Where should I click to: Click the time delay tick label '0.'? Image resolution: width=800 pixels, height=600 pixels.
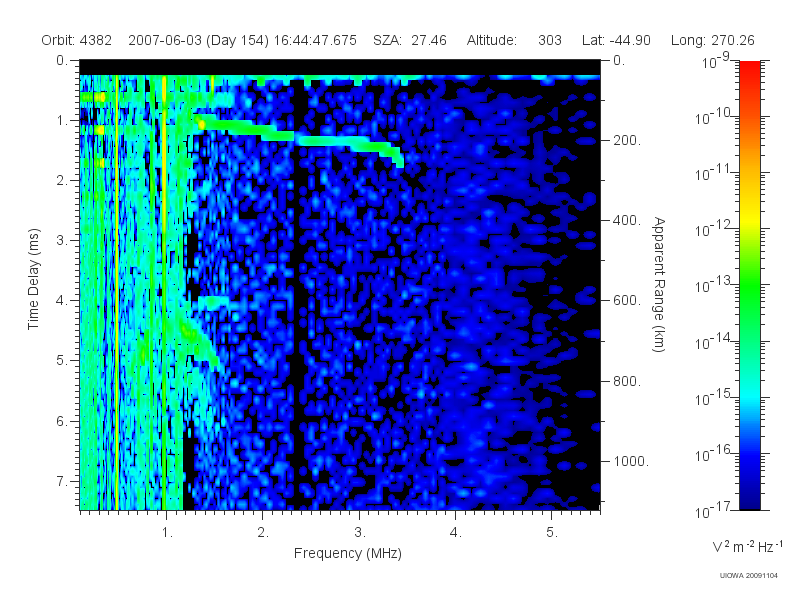62,60
